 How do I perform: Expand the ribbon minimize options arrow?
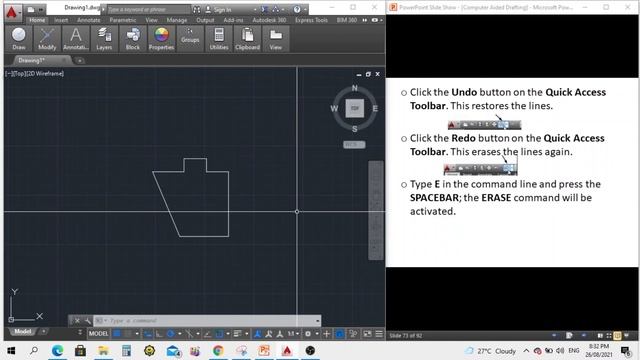pos(381,20)
